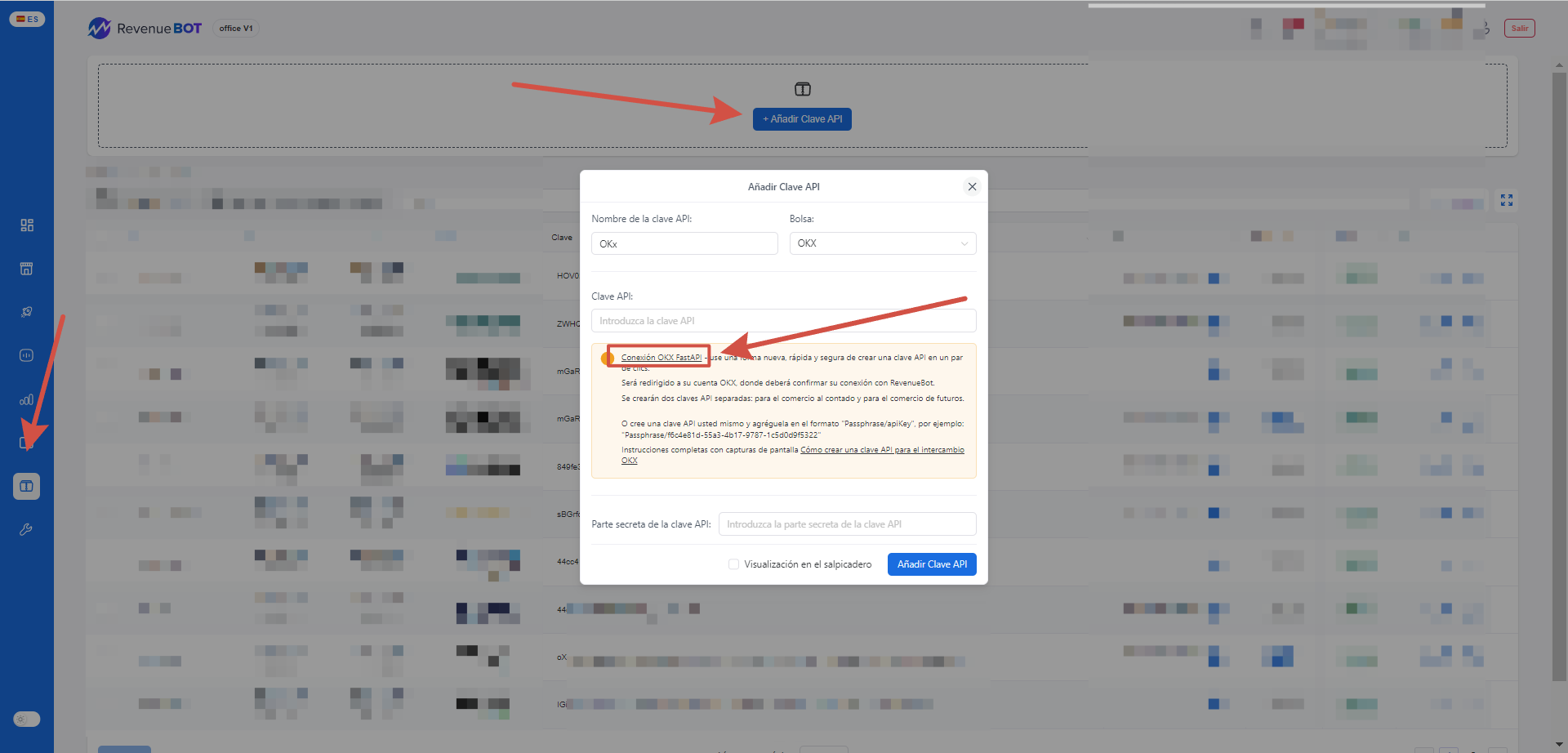Open the bar chart statistics icon
1568x753 pixels.
click(27, 399)
